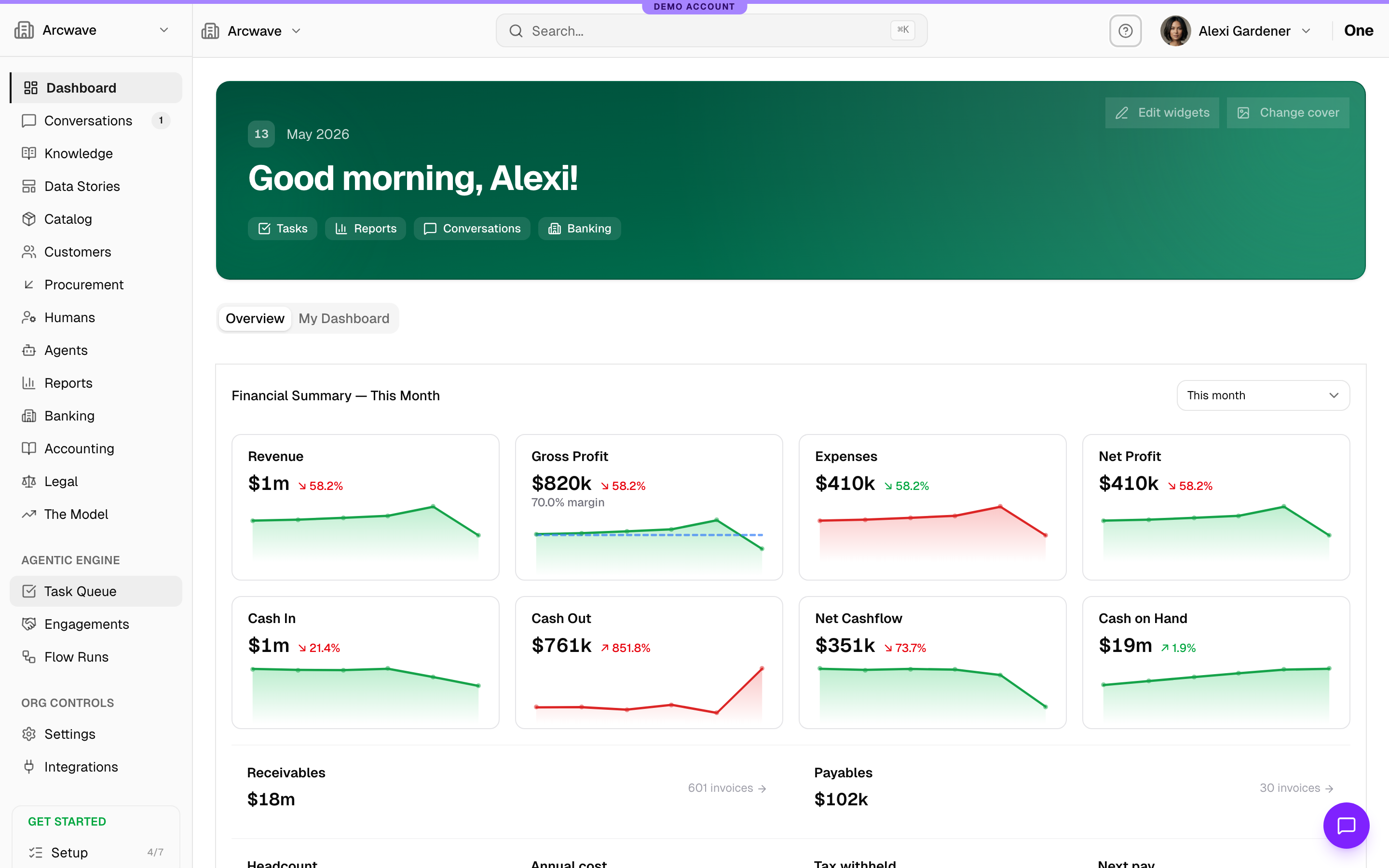Click the One logo in header
The image size is (1389, 868).
(1359, 30)
